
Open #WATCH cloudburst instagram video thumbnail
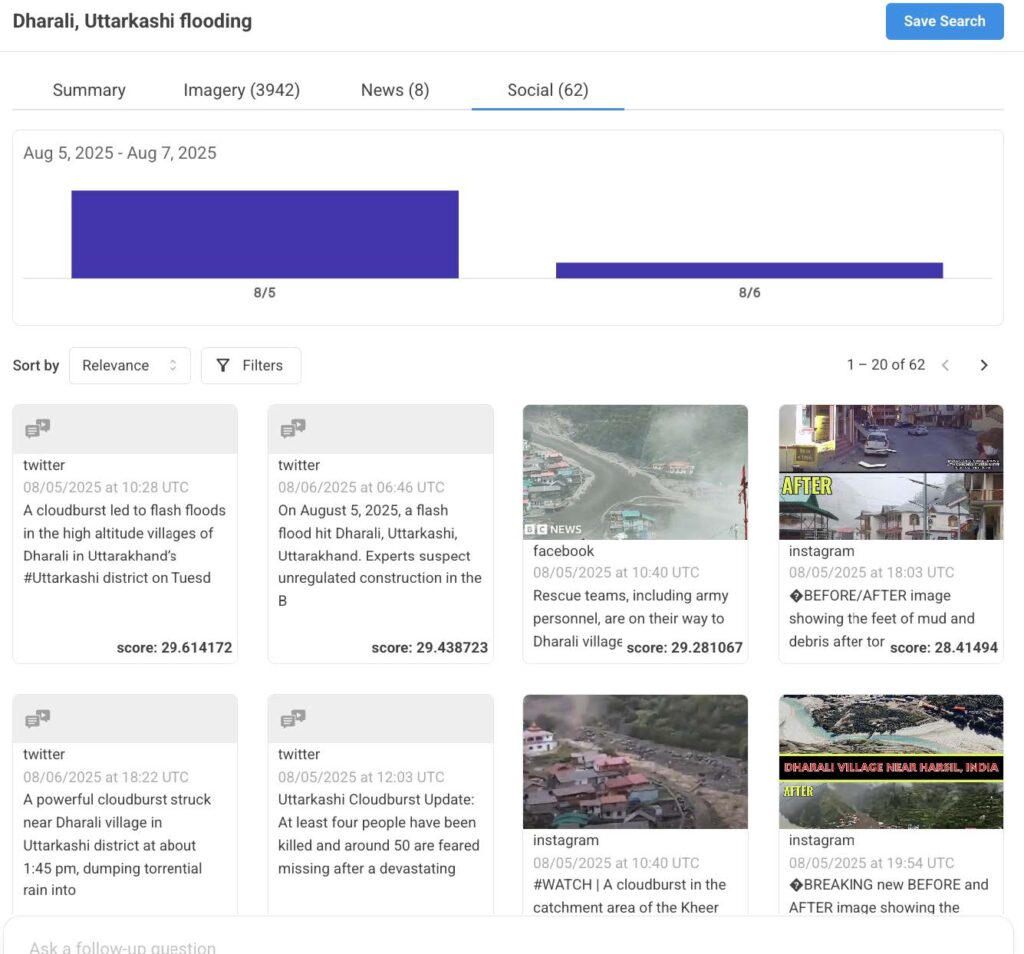tap(635, 761)
